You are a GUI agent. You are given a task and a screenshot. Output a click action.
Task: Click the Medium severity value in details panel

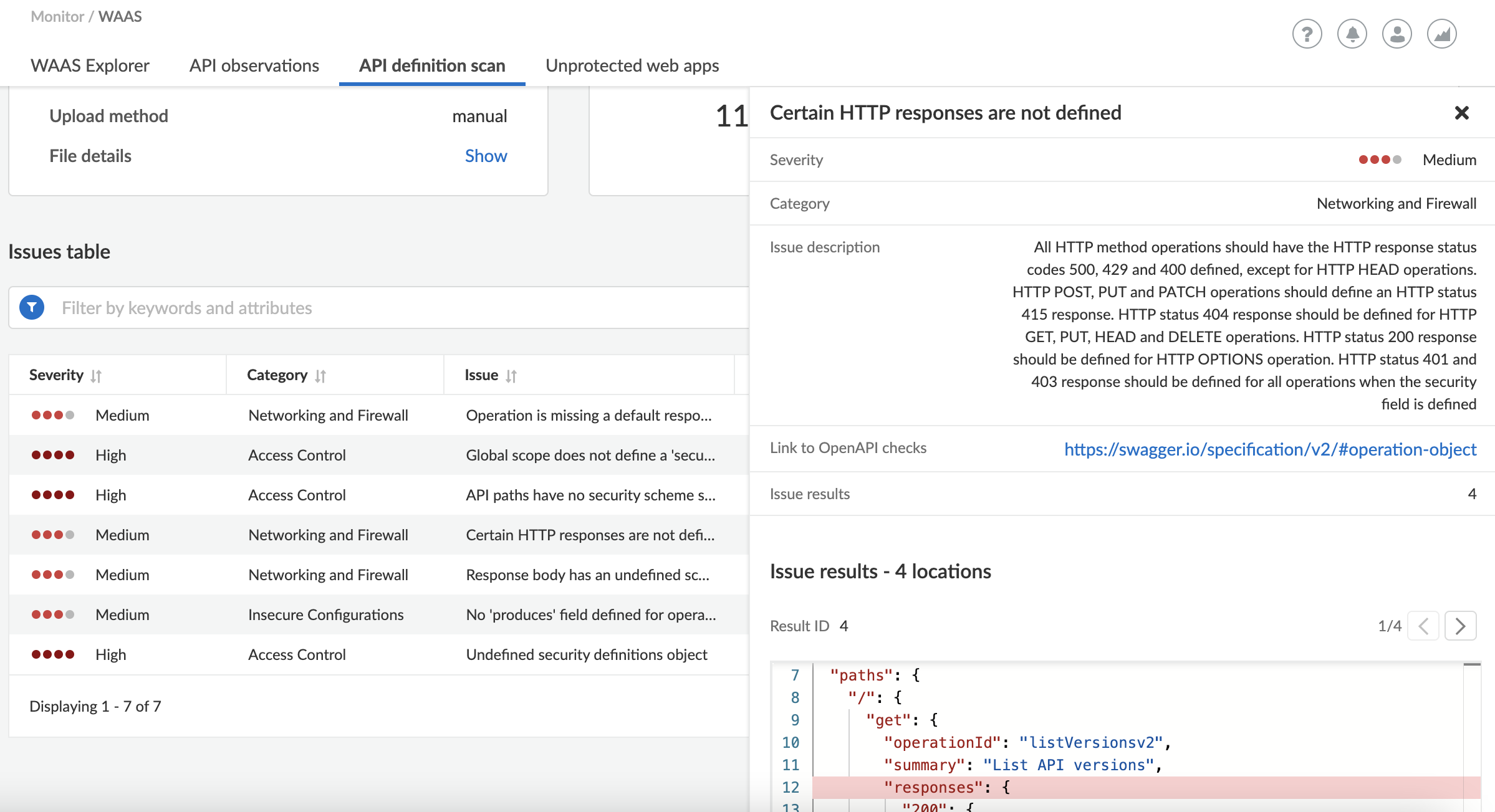click(x=1449, y=160)
